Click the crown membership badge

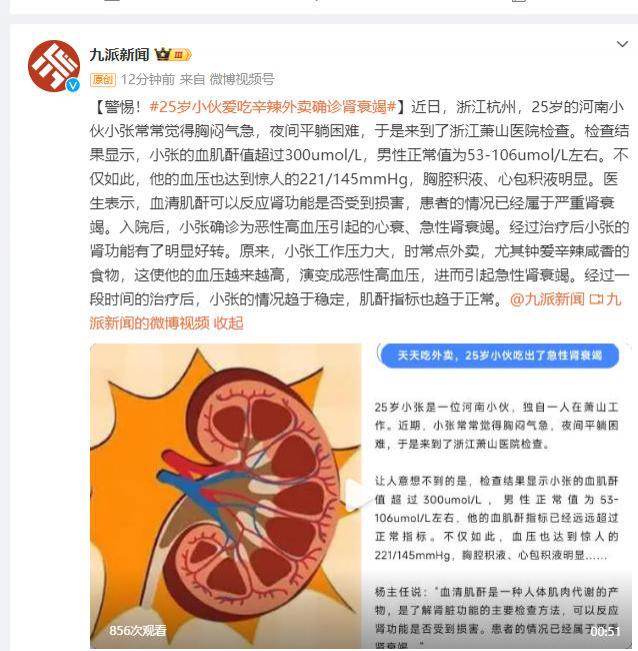click(173, 54)
